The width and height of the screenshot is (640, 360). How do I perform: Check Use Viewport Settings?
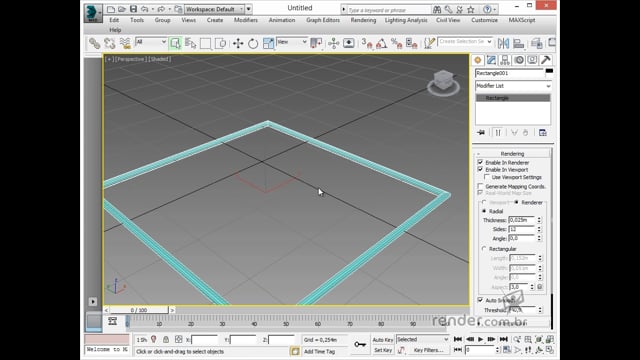coord(487,177)
